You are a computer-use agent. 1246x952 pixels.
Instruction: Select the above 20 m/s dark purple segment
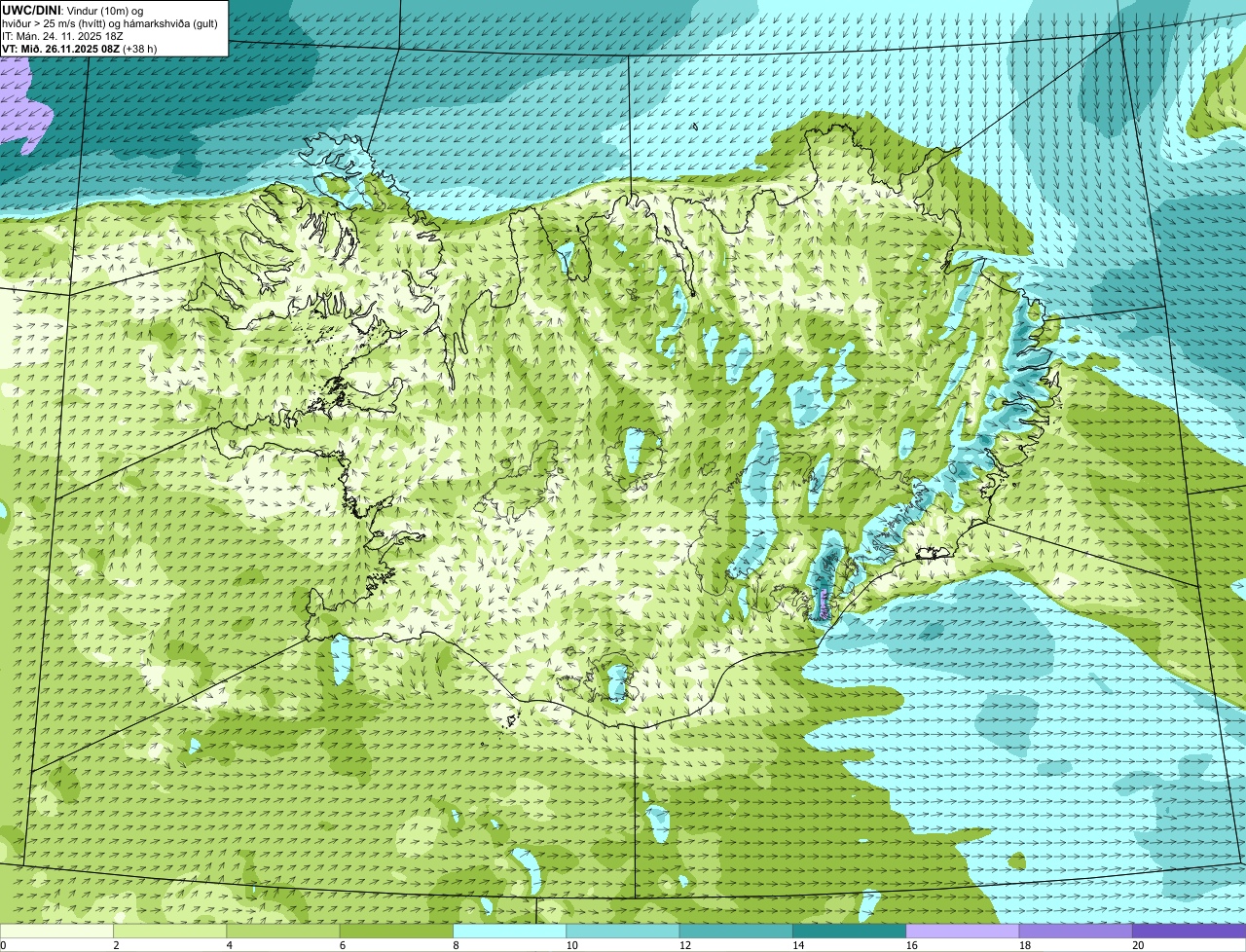(1190, 931)
